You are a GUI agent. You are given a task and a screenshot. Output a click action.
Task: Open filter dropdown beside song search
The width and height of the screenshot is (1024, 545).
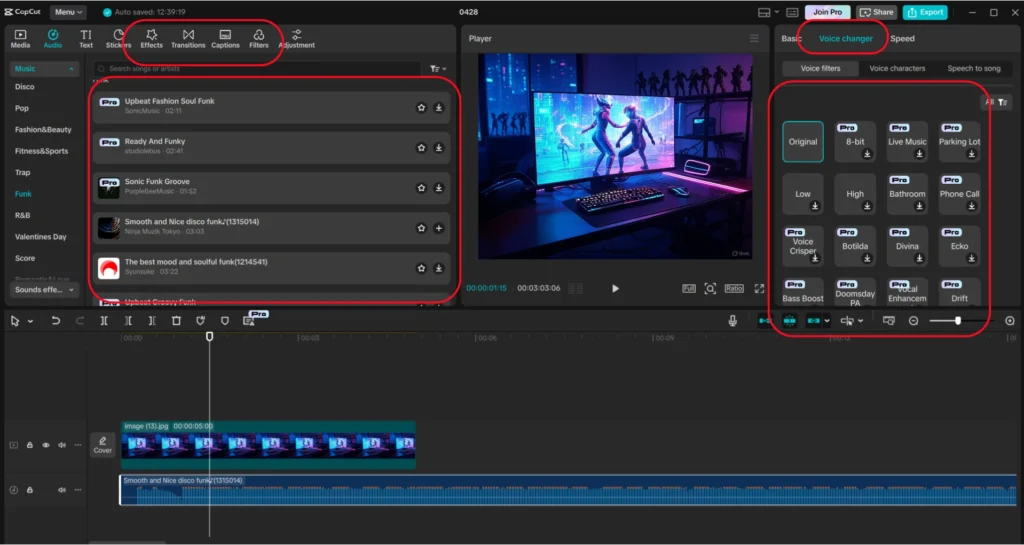[x=438, y=69]
